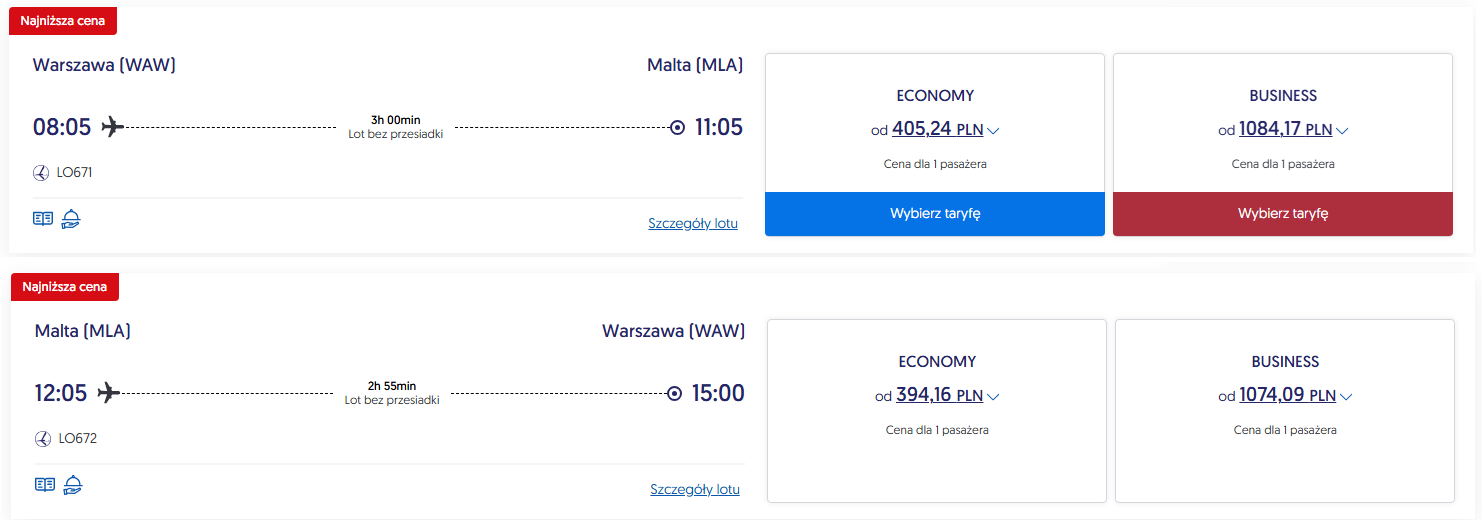Expand Economy price 405,24 PLN chevron
This screenshot has height=520, width=1482.
[993, 131]
